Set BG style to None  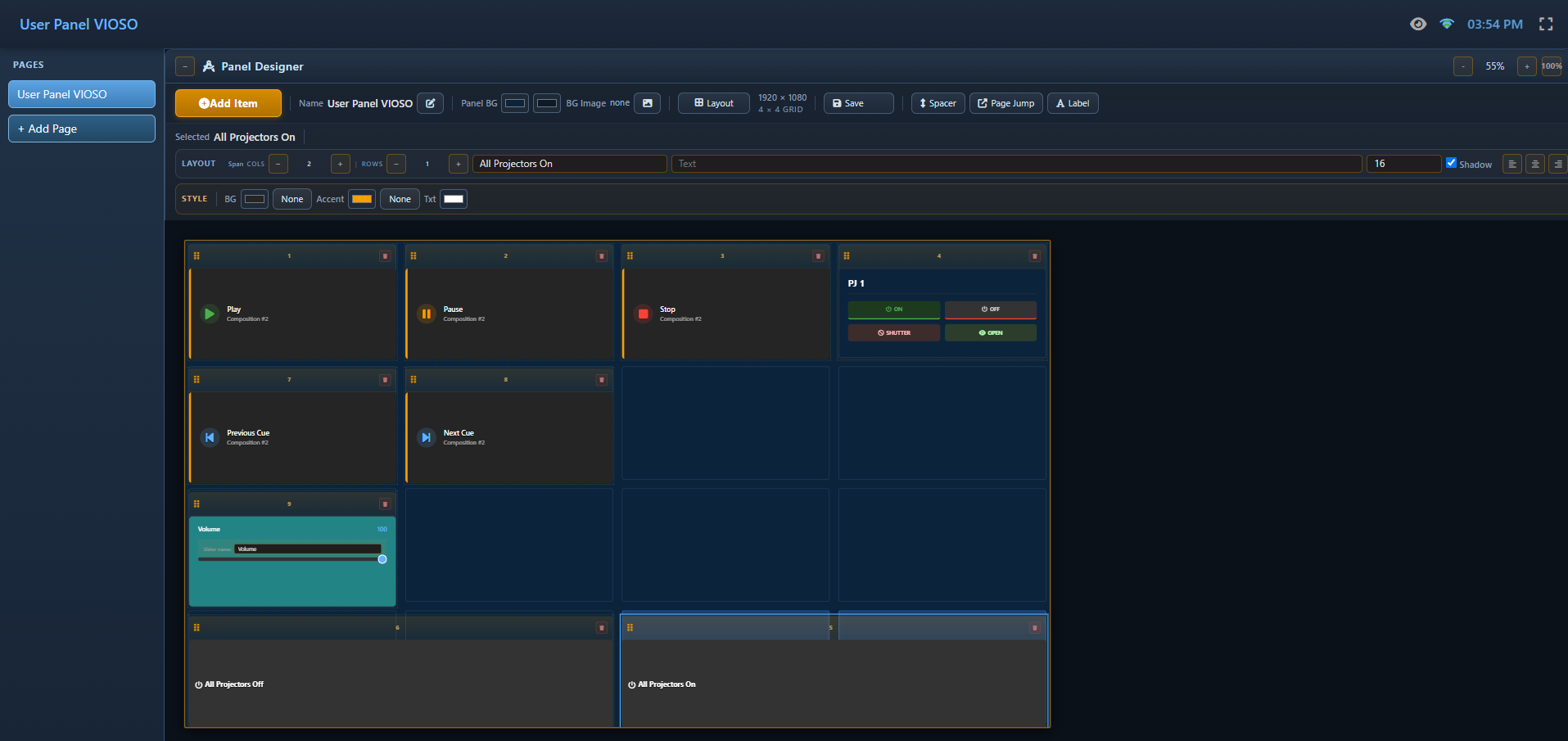[292, 199]
